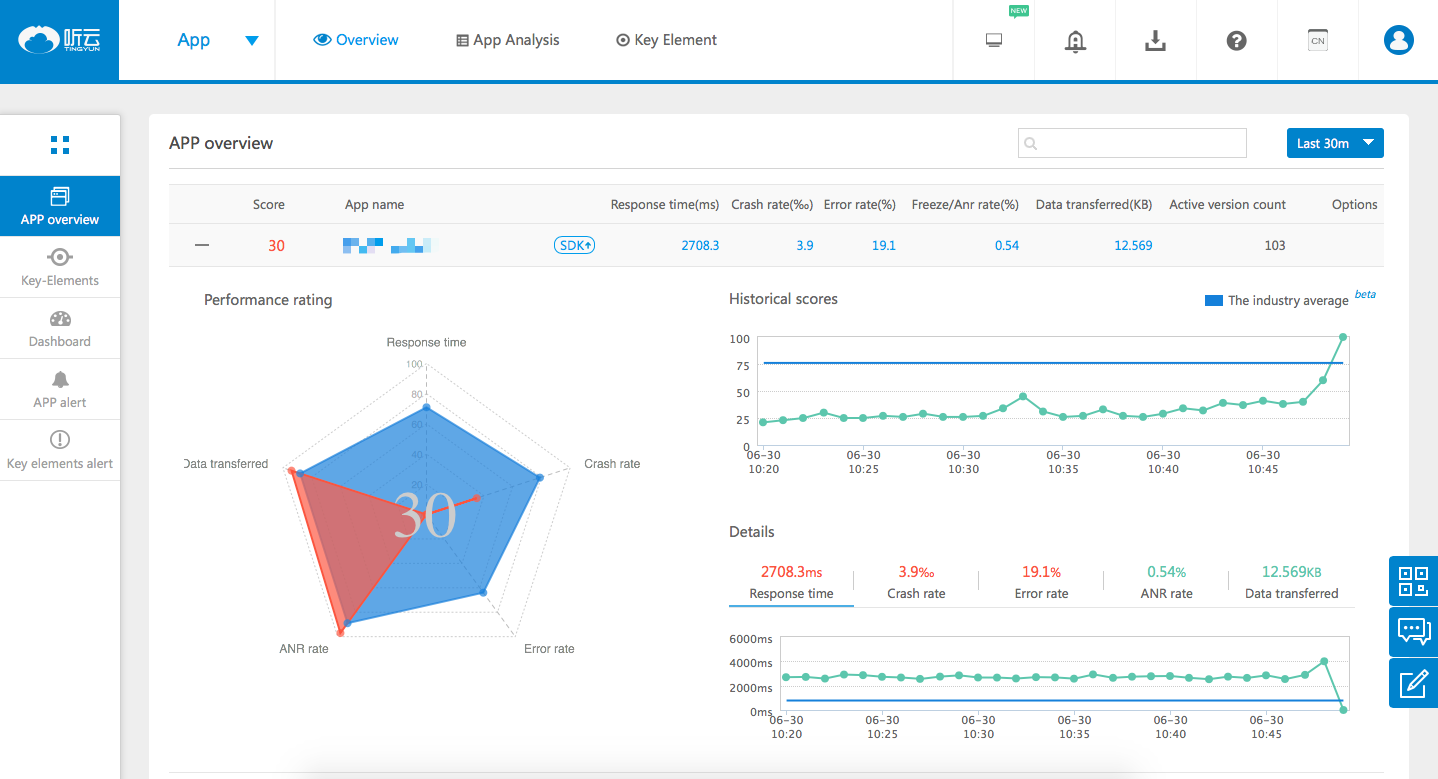The height and width of the screenshot is (779, 1438).
Task: Switch language with the CN icon
Action: click(1318, 41)
